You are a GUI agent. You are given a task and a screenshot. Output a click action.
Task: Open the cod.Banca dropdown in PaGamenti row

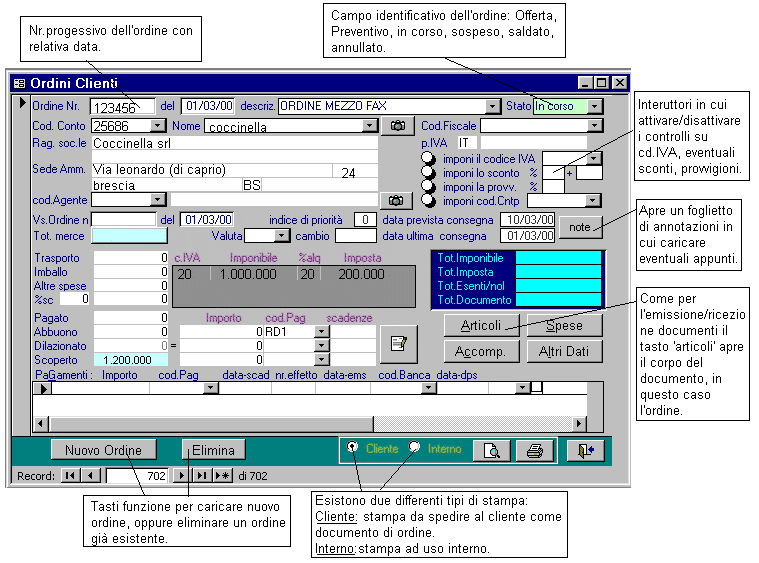[428, 388]
